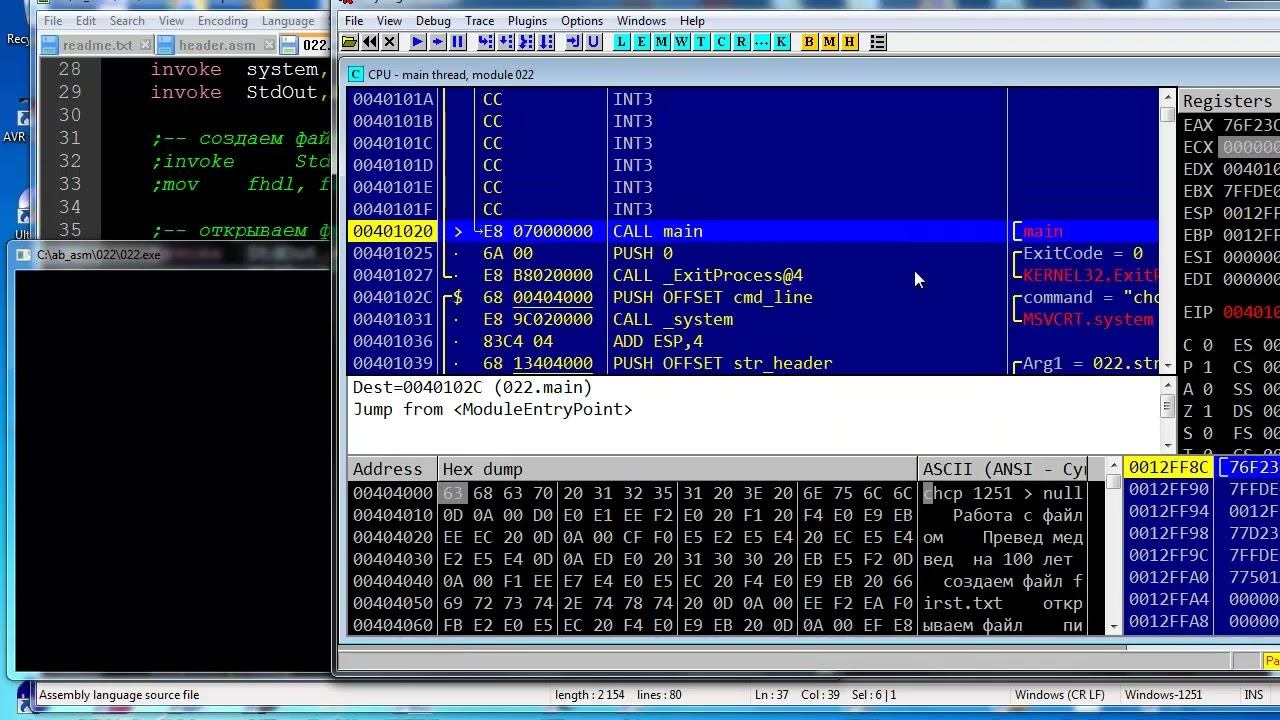The height and width of the screenshot is (720, 1280).
Task: Switch to the readme.txt tab in Notepad++
Action: pyautogui.click(x=97, y=45)
